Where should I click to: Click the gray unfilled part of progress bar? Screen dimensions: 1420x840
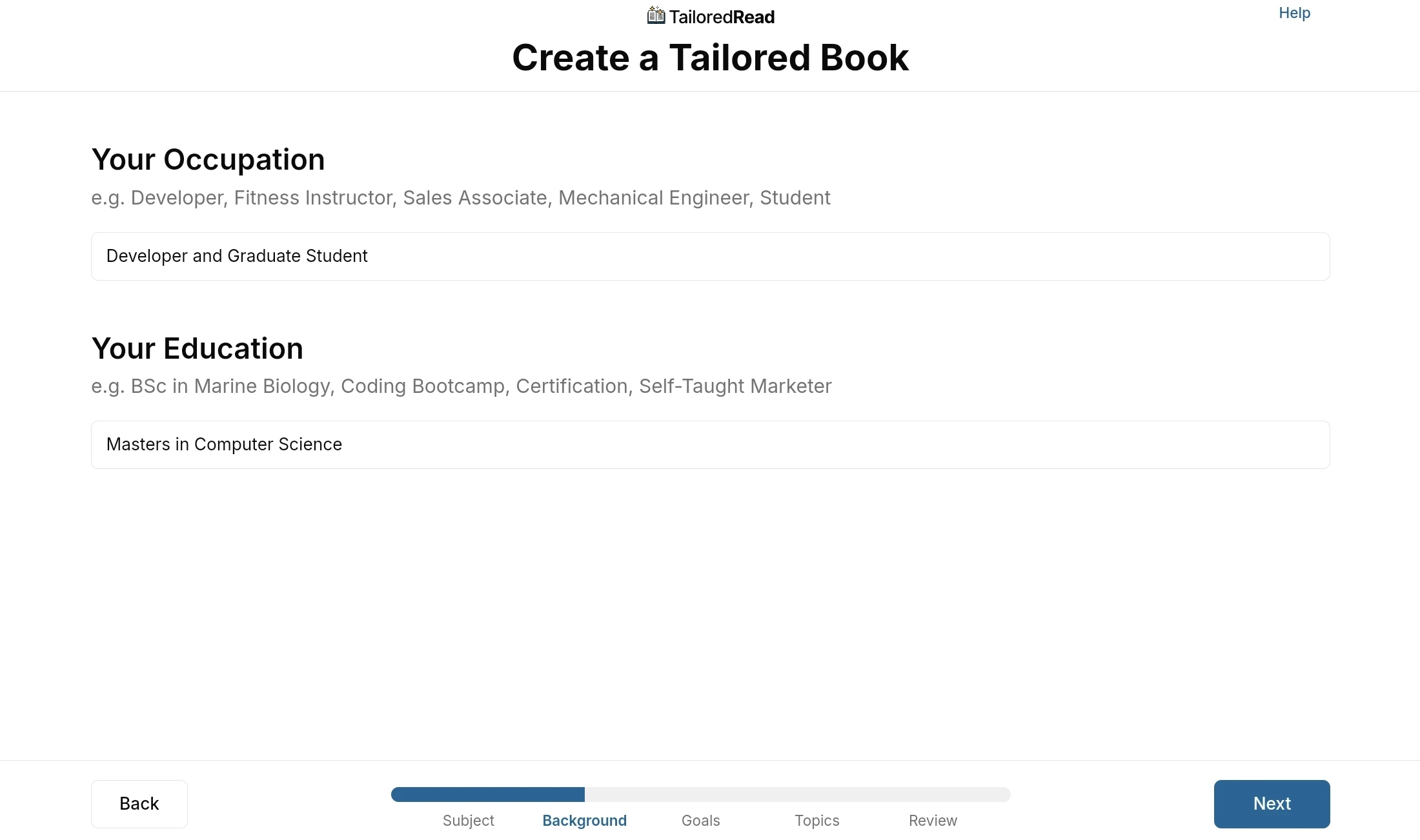point(797,794)
